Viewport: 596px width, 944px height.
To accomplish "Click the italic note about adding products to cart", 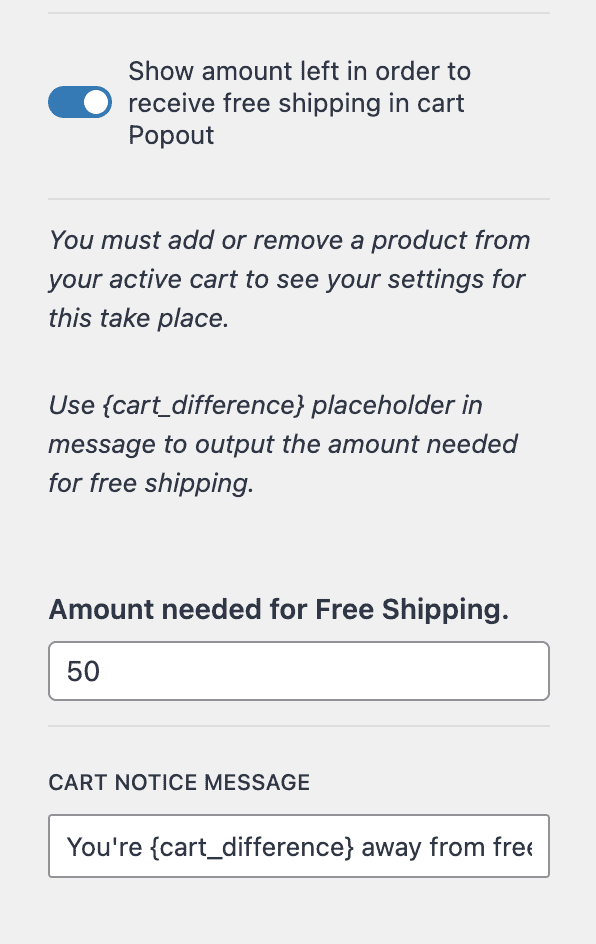I will (289, 279).
